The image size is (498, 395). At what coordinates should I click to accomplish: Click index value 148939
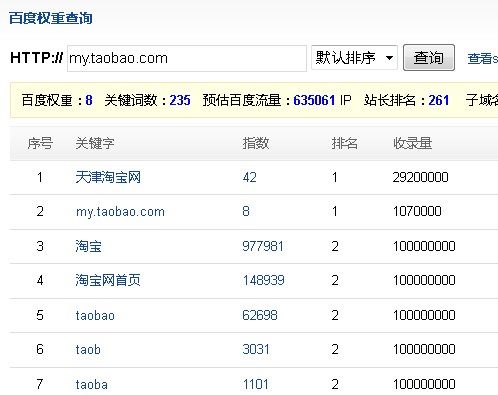(263, 280)
